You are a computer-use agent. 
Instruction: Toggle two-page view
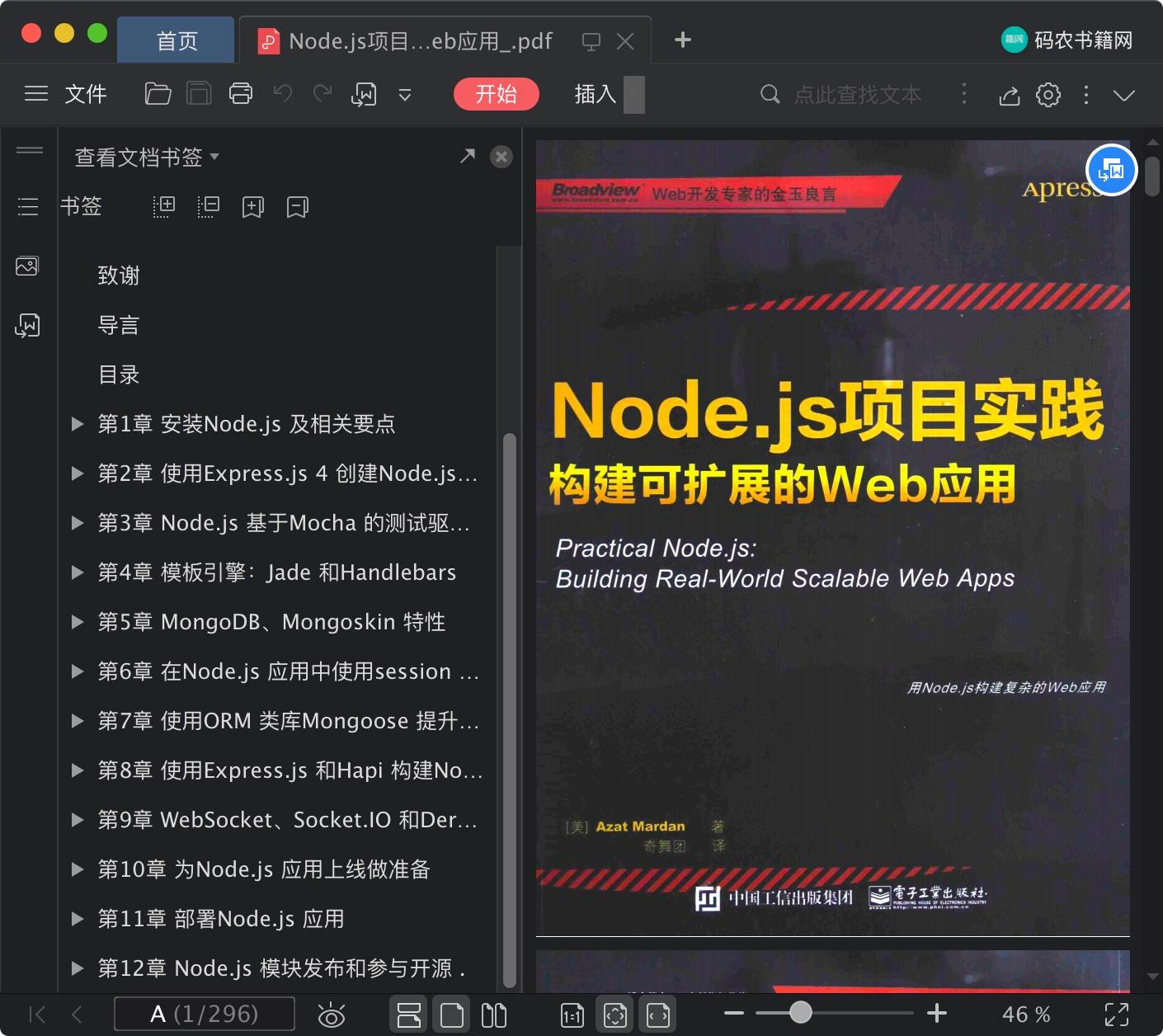(x=494, y=1015)
